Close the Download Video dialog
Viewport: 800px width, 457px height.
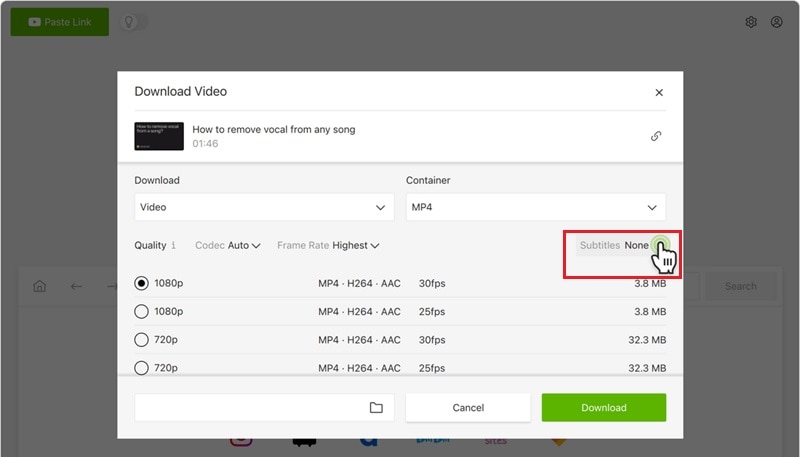pos(659,92)
